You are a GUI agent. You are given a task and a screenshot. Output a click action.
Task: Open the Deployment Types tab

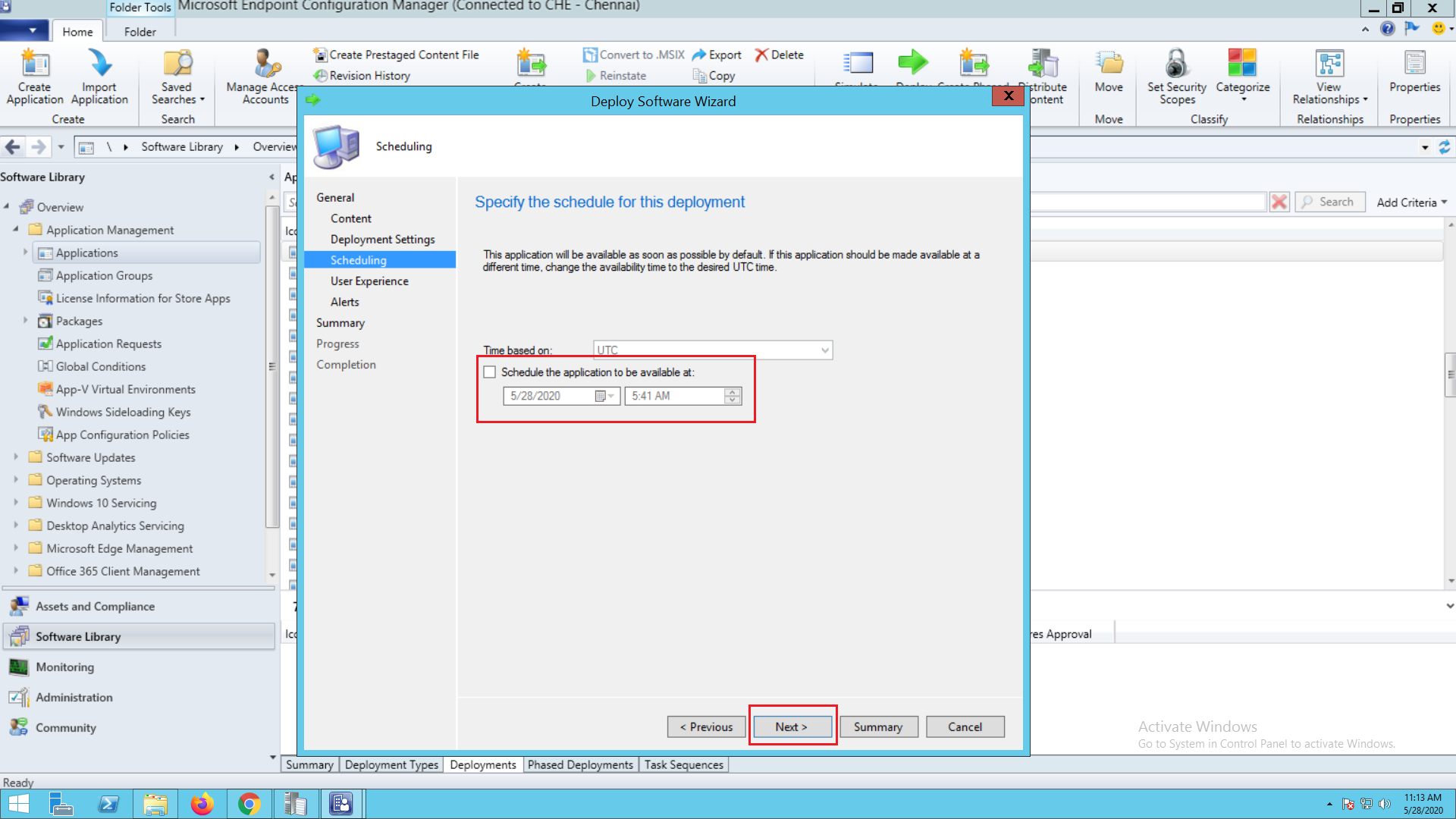pyautogui.click(x=391, y=764)
